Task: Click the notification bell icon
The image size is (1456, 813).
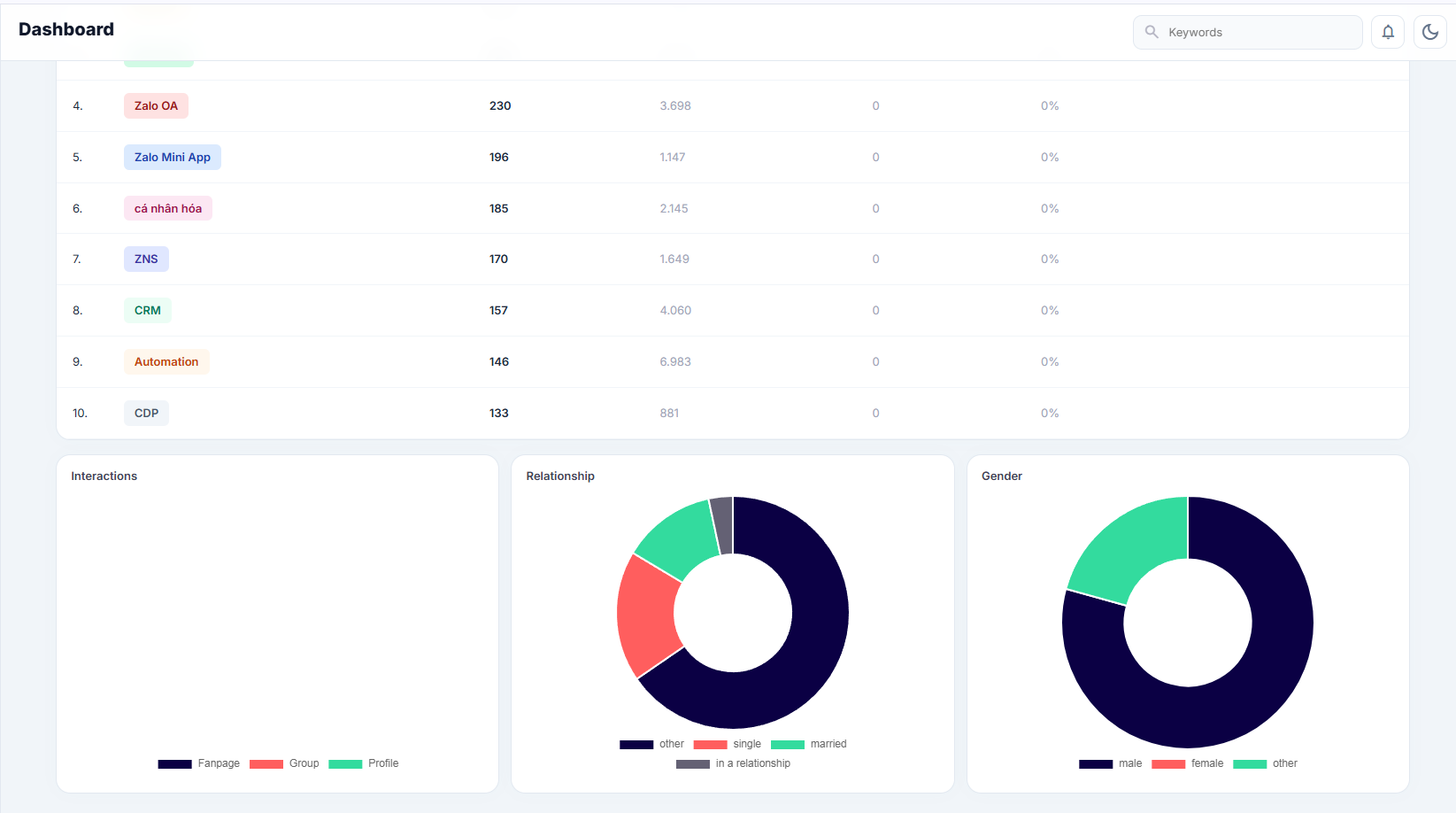Action: coord(1387,32)
